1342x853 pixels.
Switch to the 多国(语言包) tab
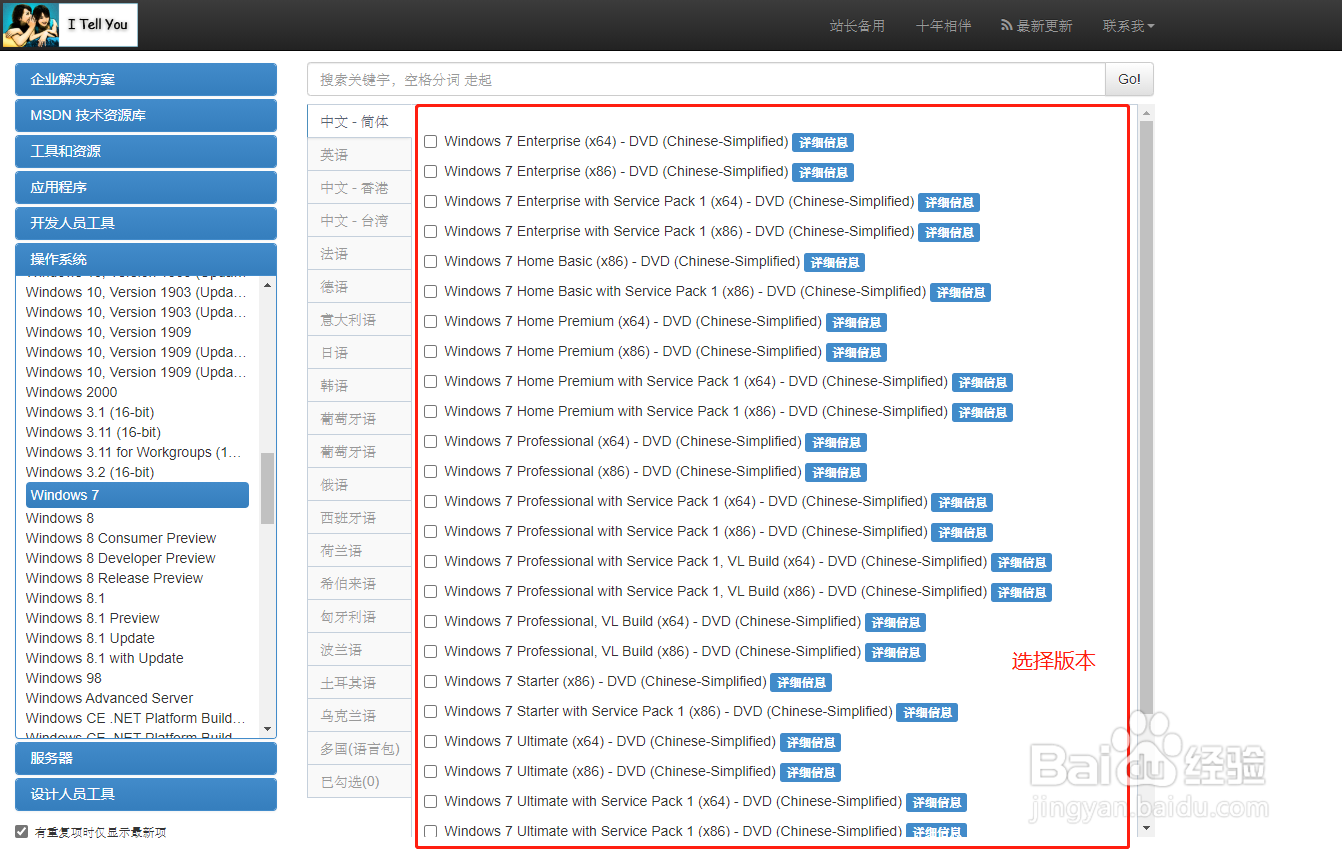(x=360, y=749)
